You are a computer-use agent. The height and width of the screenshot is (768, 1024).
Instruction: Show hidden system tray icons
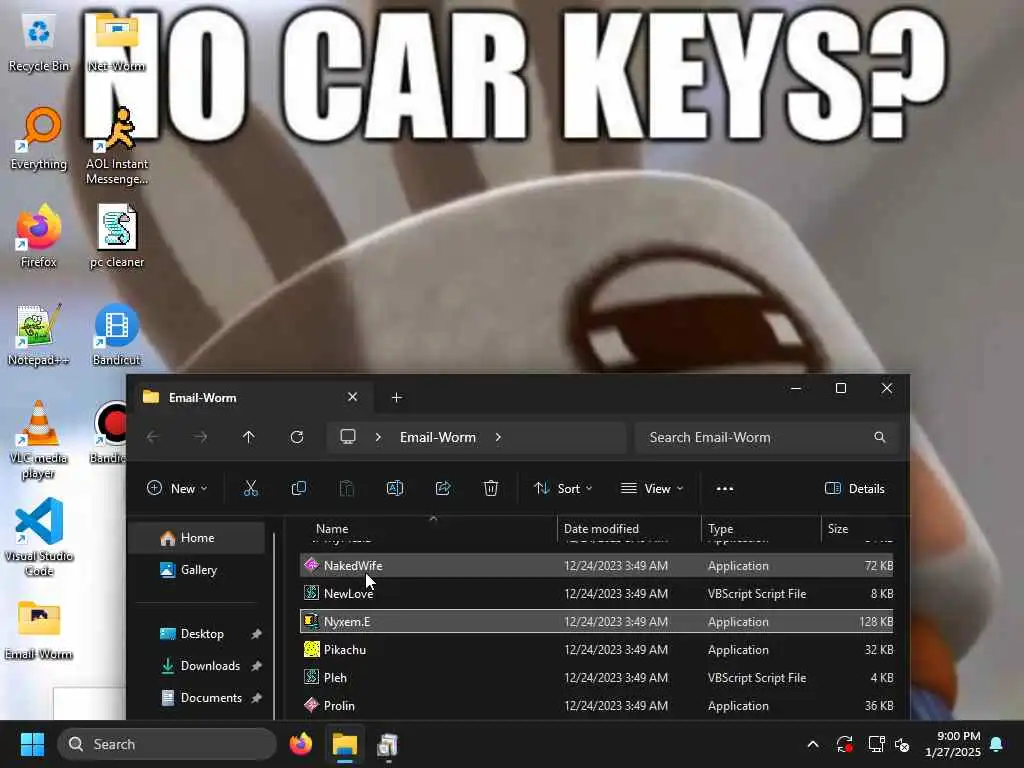(813, 744)
